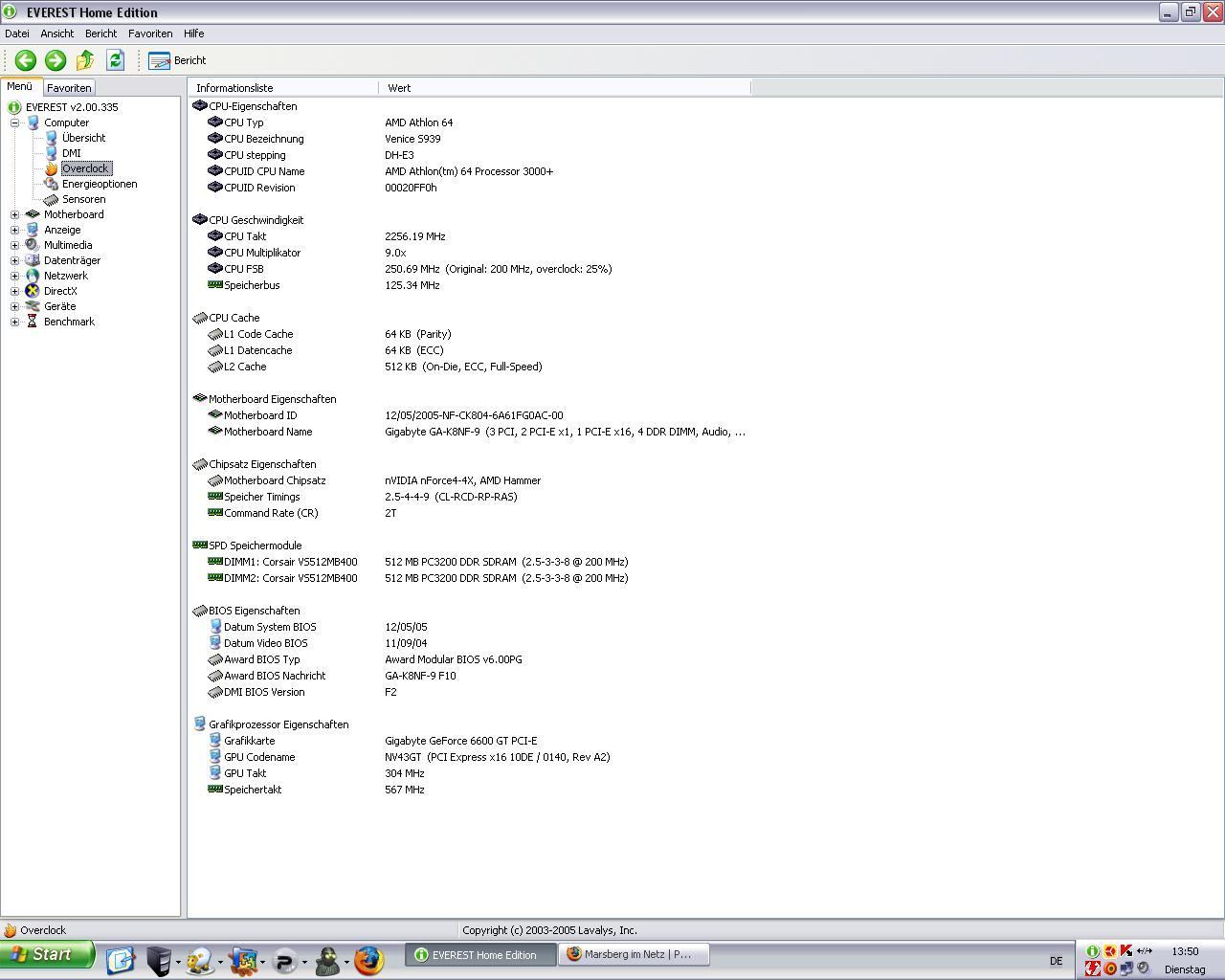The height and width of the screenshot is (980, 1225).
Task: Click the Informationsliste column header
Action: click(283, 88)
